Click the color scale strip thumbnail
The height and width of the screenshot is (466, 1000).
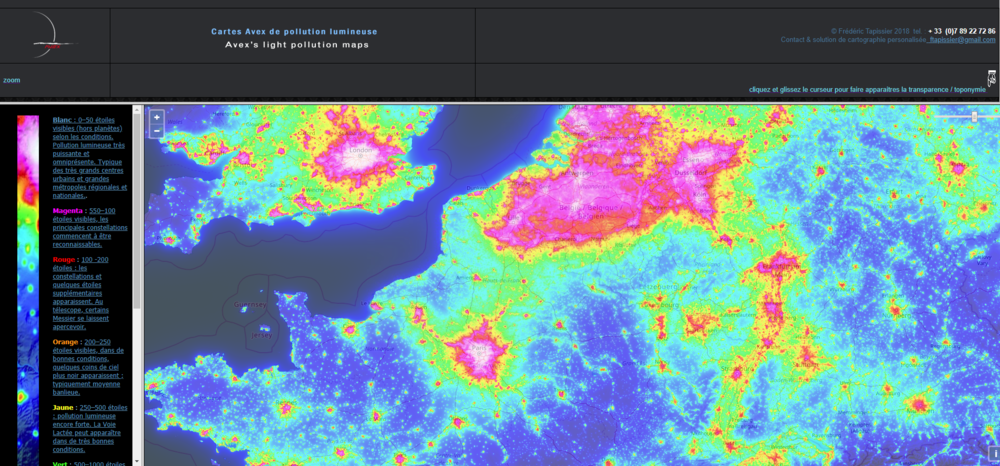click(28, 291)
